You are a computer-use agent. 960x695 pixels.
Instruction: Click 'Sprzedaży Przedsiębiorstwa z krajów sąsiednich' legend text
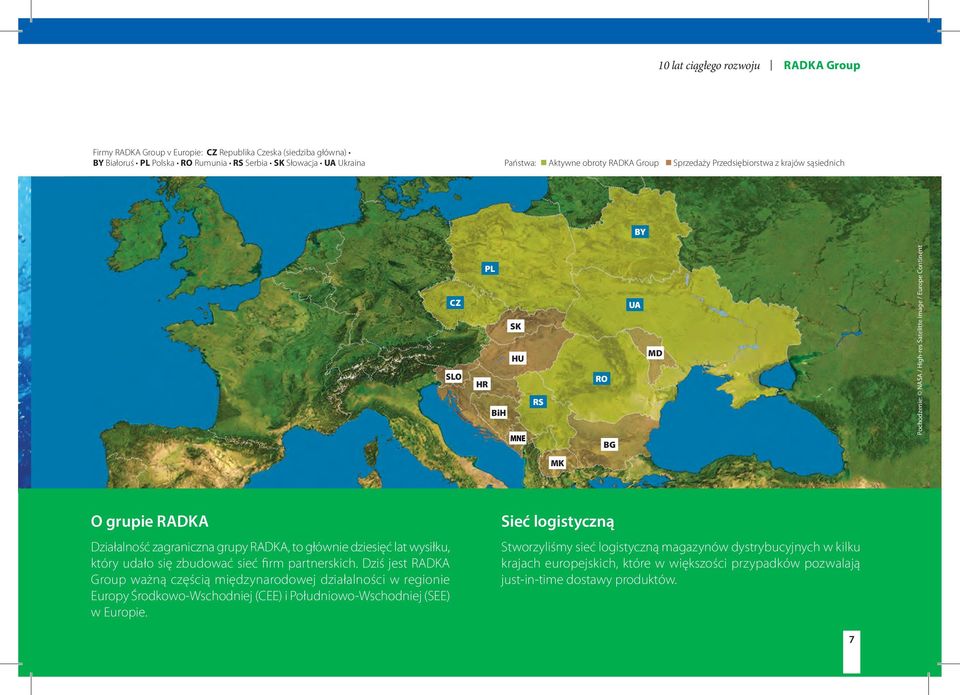tap(759, 163)
